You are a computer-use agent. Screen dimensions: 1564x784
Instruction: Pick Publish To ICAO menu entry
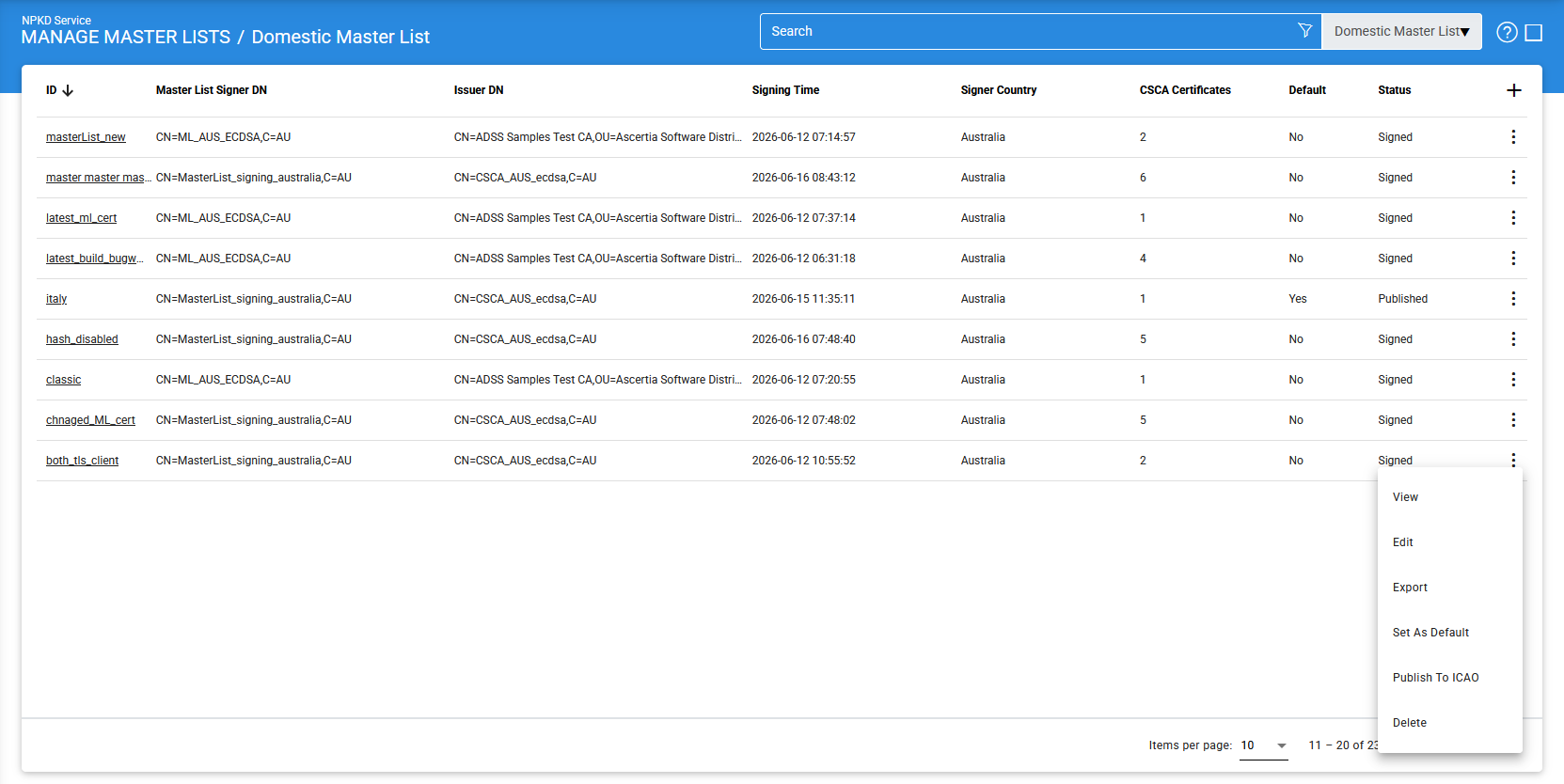pyautogui.click(x=1450, y=678)
